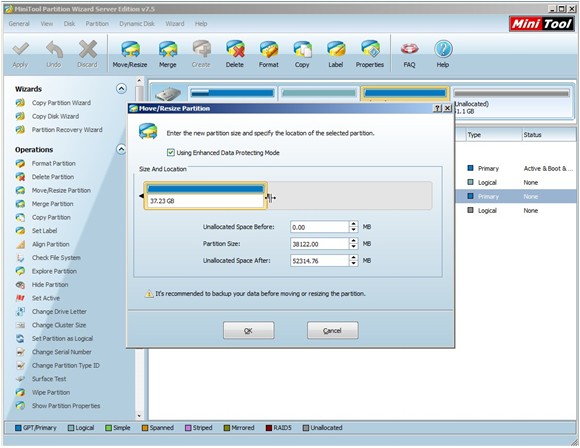Confirm resize with OK button

click(x=249, y=330)
